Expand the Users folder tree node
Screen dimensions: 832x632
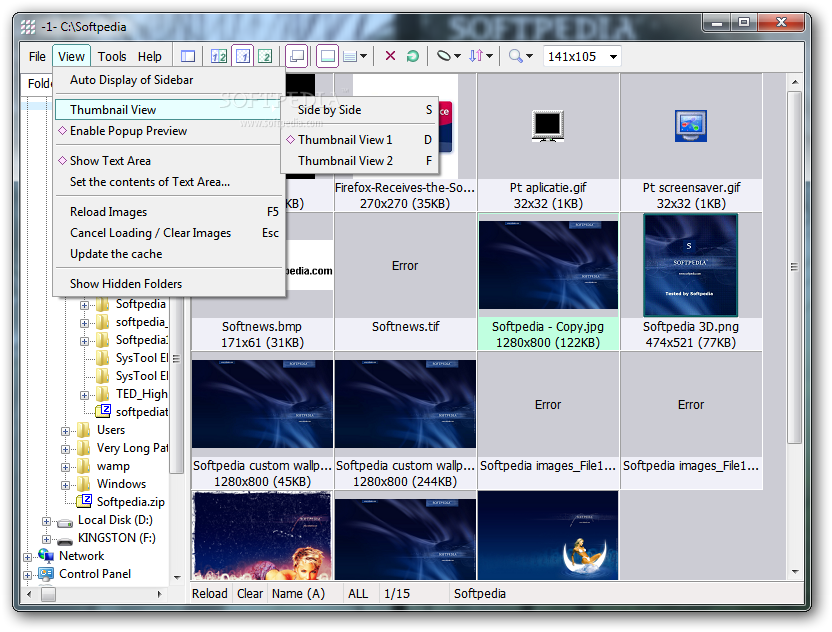(65, 431)
